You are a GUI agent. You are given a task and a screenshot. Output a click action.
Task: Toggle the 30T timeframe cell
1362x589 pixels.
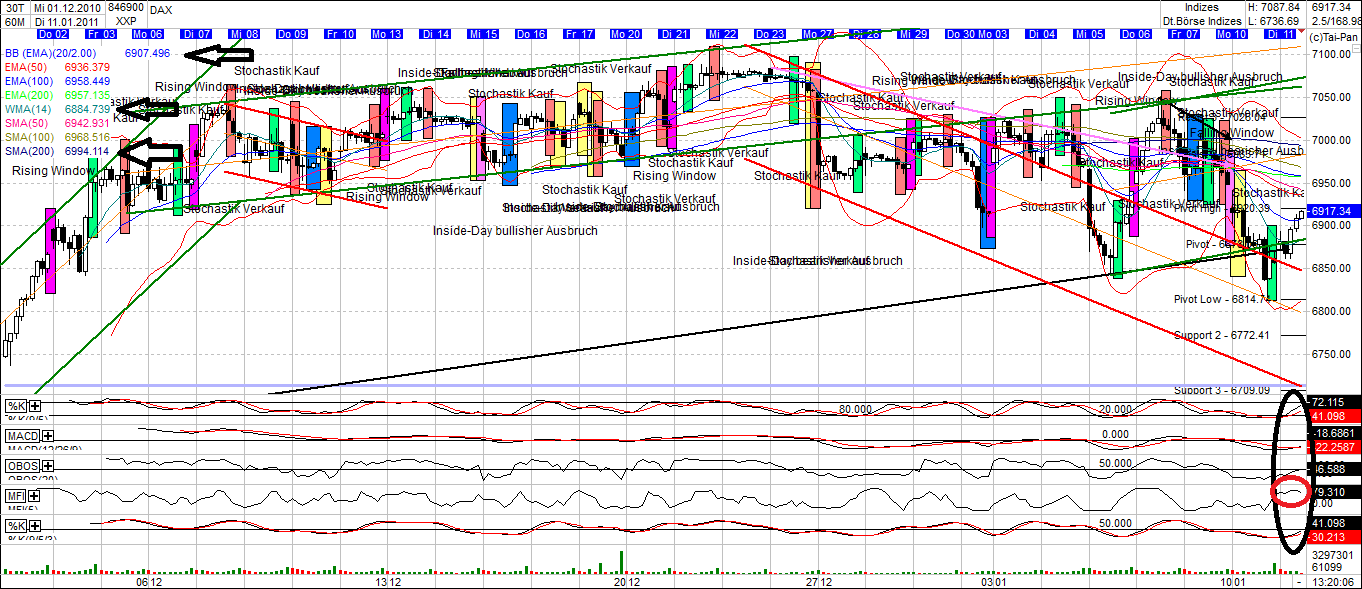(x=13, y=7)
